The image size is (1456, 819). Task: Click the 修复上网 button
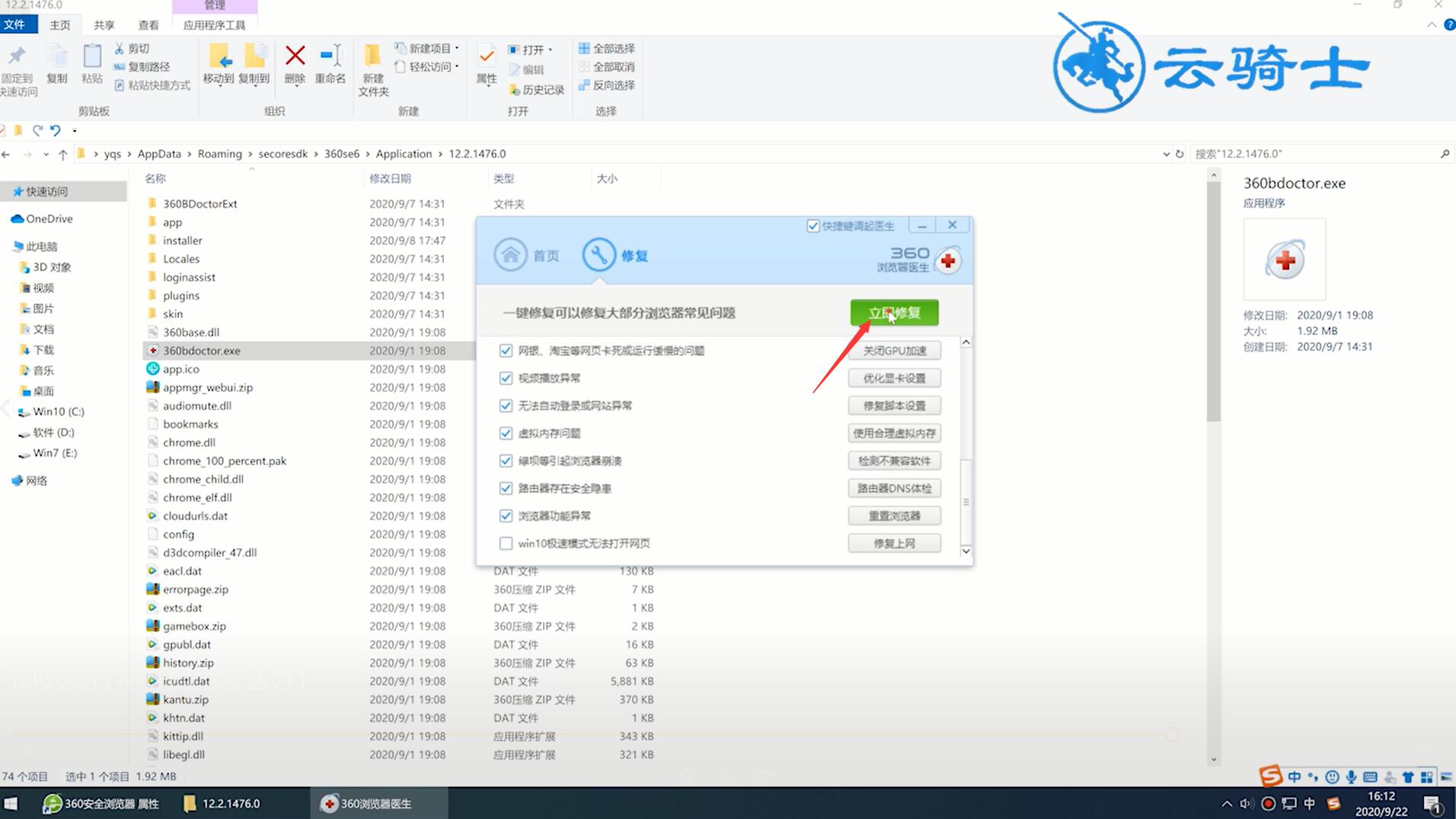894,543
